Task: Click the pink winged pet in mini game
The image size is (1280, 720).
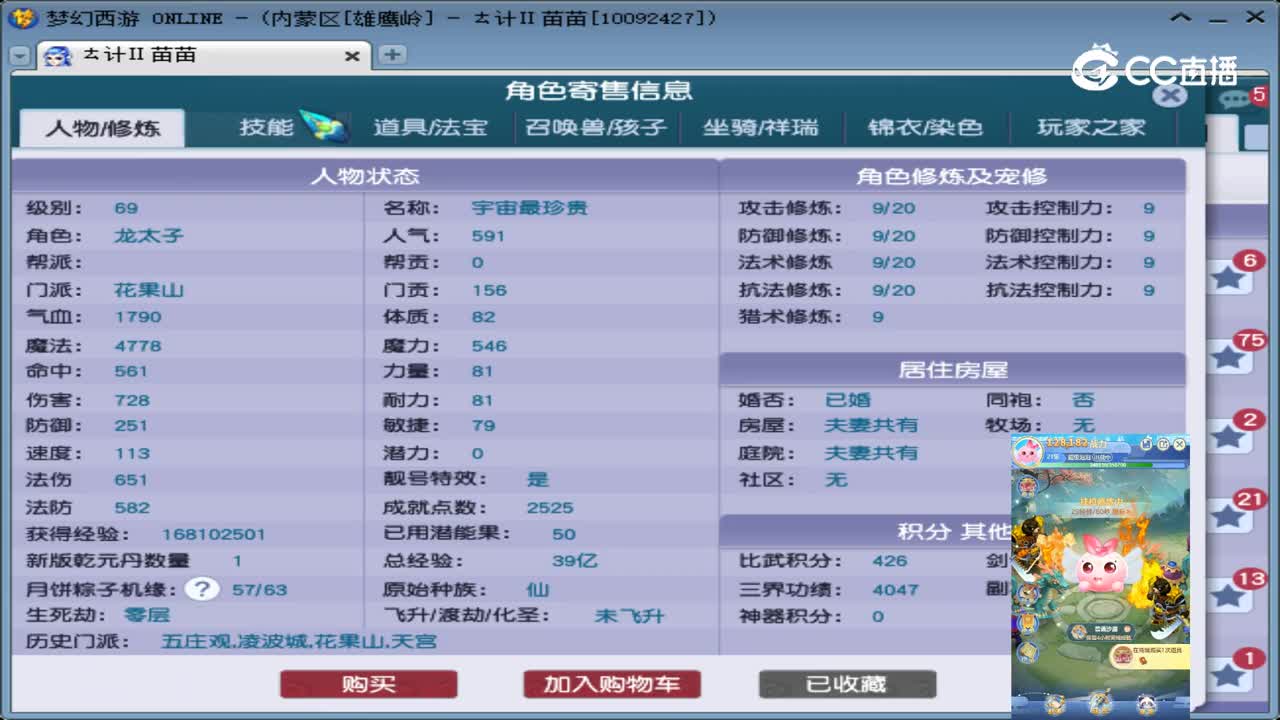Action: pos(1102,562)
